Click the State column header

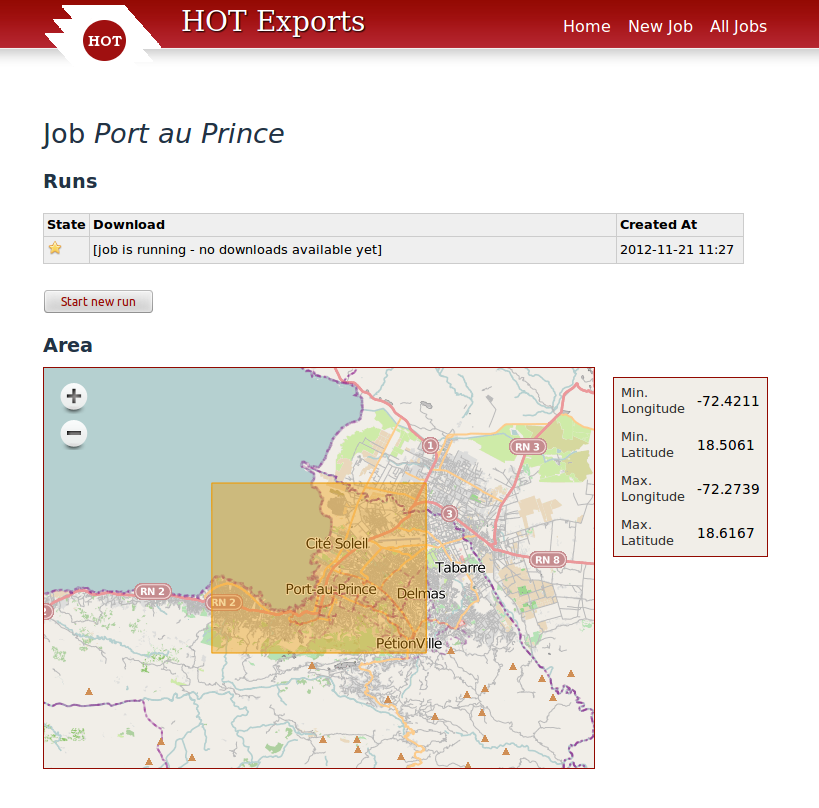tap(66, 225)
